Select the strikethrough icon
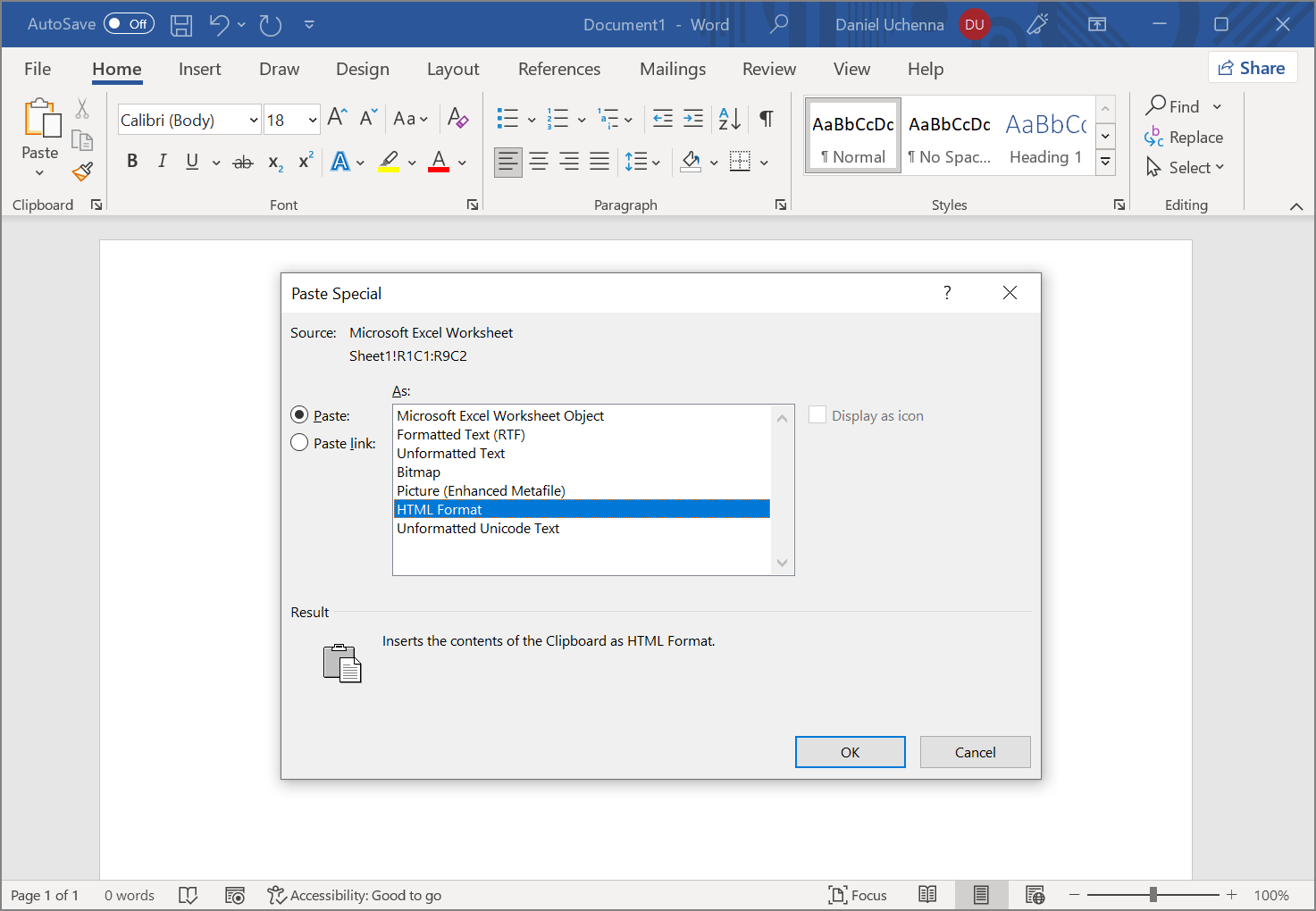1316x911 pixels. (x=242, y=161)
